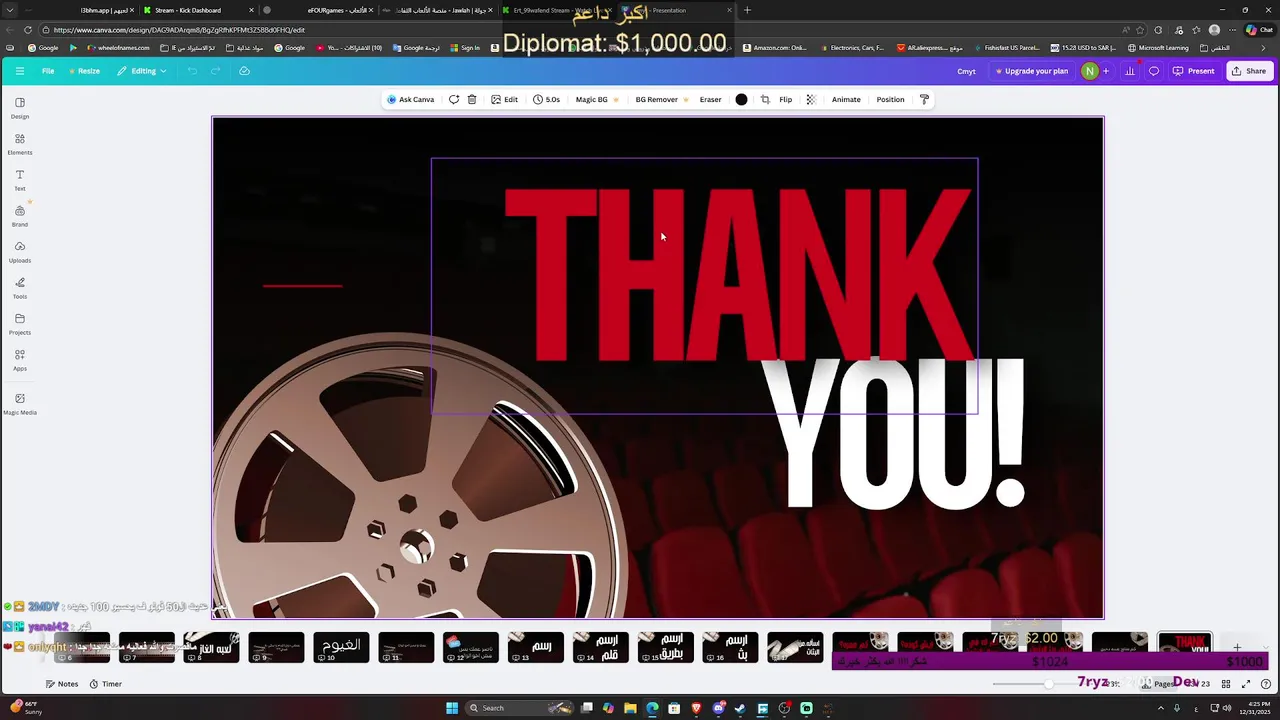Click the grid view icon at bottom right
The height and width of the screenshot is (720, 1280).
pyautogui.click(x=1226, y=684)
